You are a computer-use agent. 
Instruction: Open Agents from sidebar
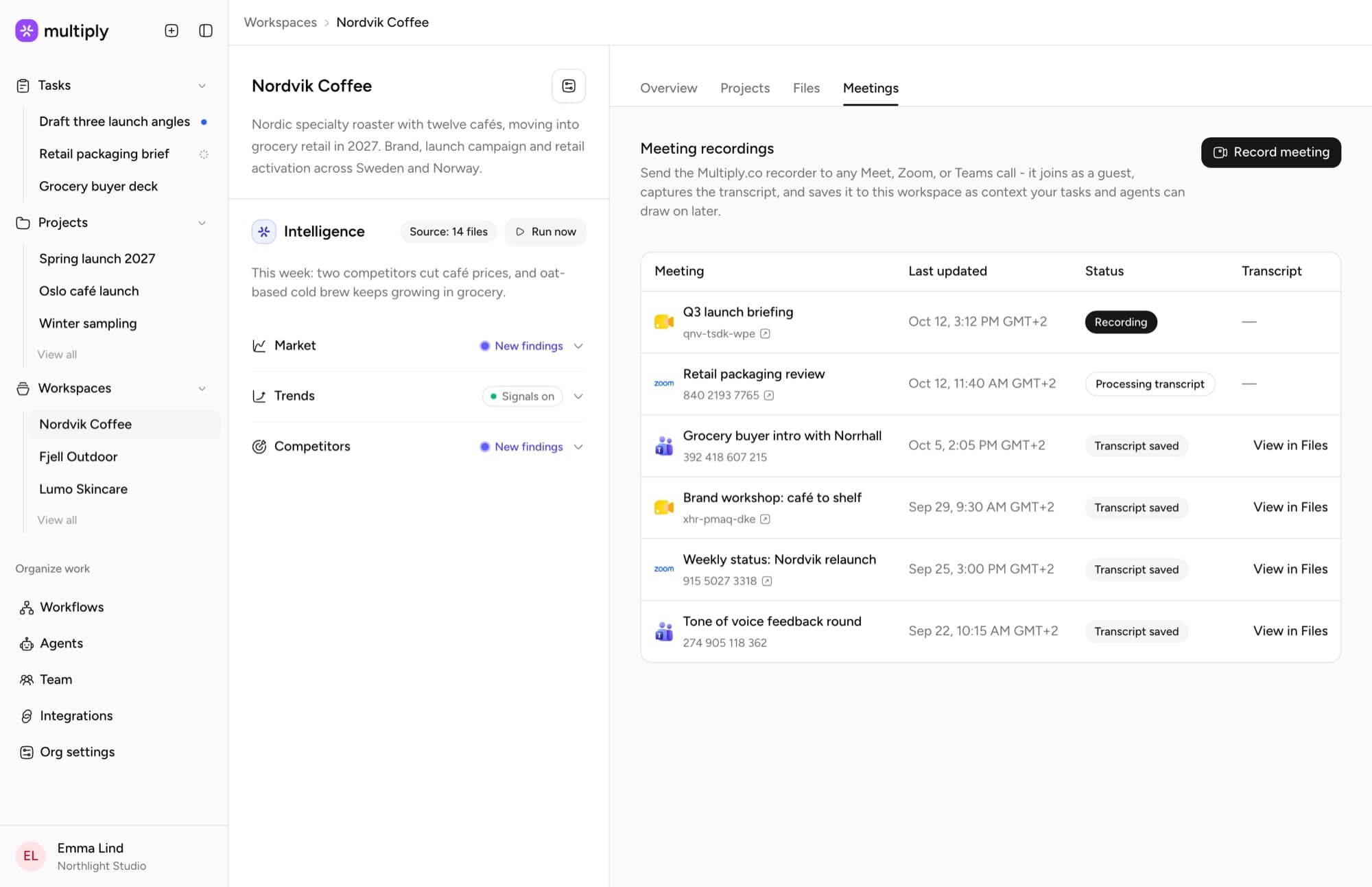[51, 643]
